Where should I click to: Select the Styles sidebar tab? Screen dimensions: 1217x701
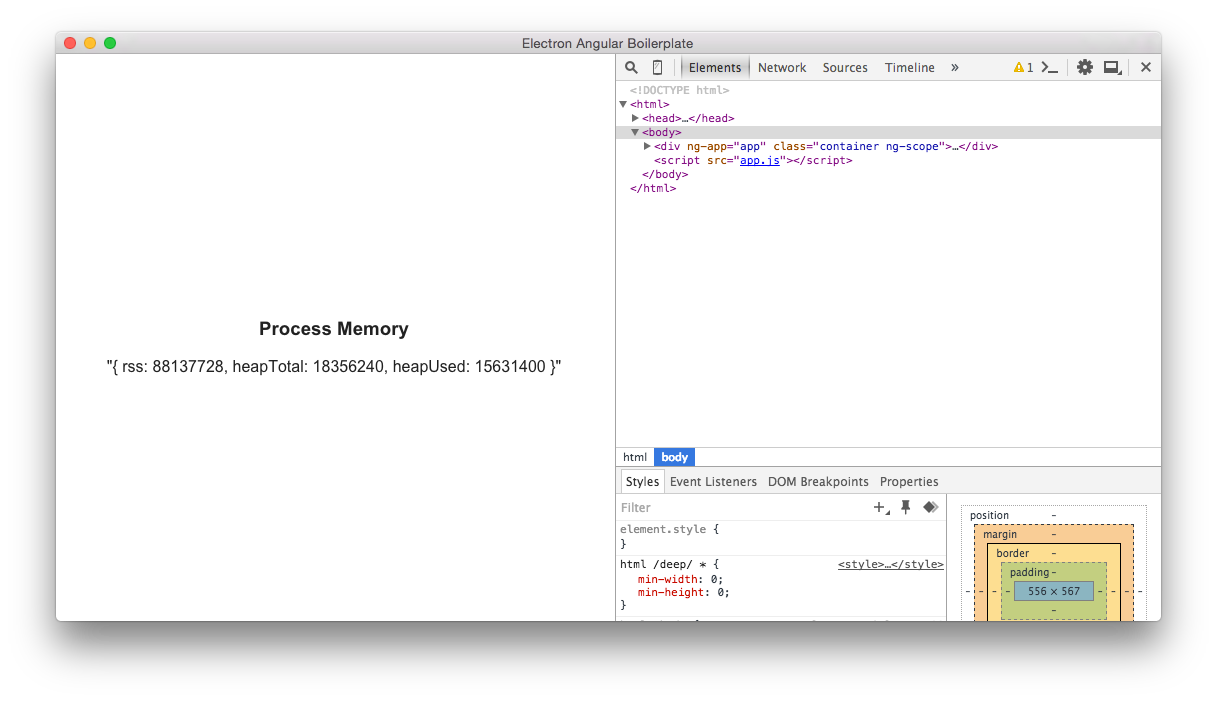pyautogui.click(x=642, y=481)
